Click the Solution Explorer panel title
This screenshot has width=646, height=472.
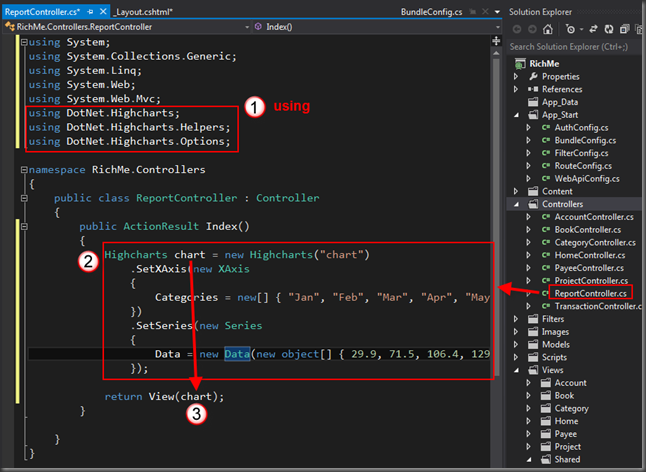click(x=540, y=12)
